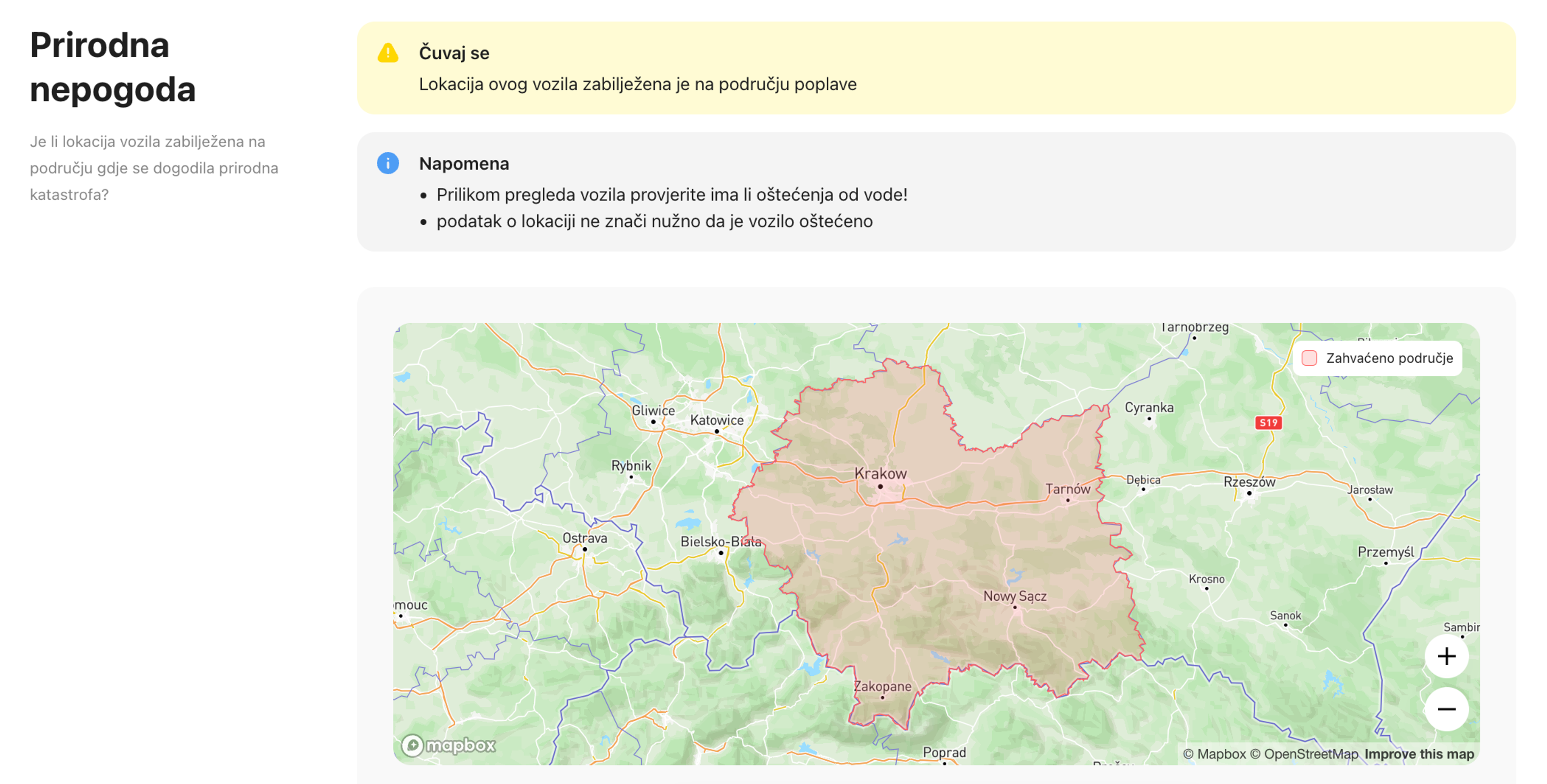Click the pink Zahvaćeno područje legend swatch

[1309, 358]
